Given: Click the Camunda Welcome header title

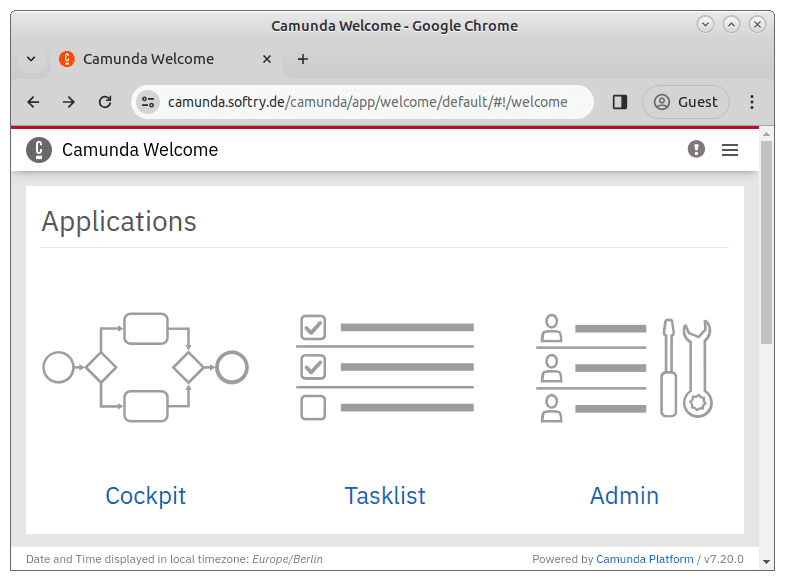Looking at the screenshot, I should [140, 150].
